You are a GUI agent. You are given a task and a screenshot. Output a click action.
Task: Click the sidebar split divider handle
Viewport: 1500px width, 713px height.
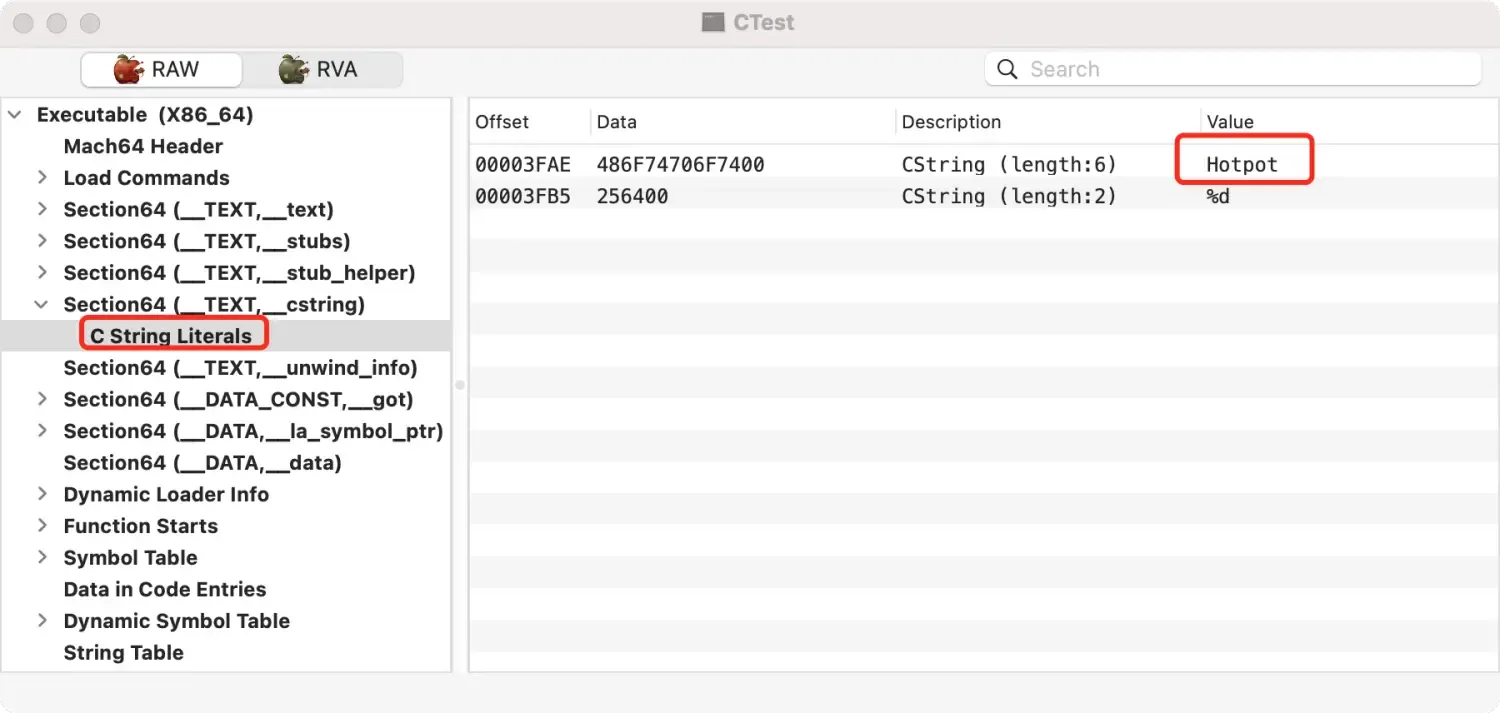pos(460,385)
